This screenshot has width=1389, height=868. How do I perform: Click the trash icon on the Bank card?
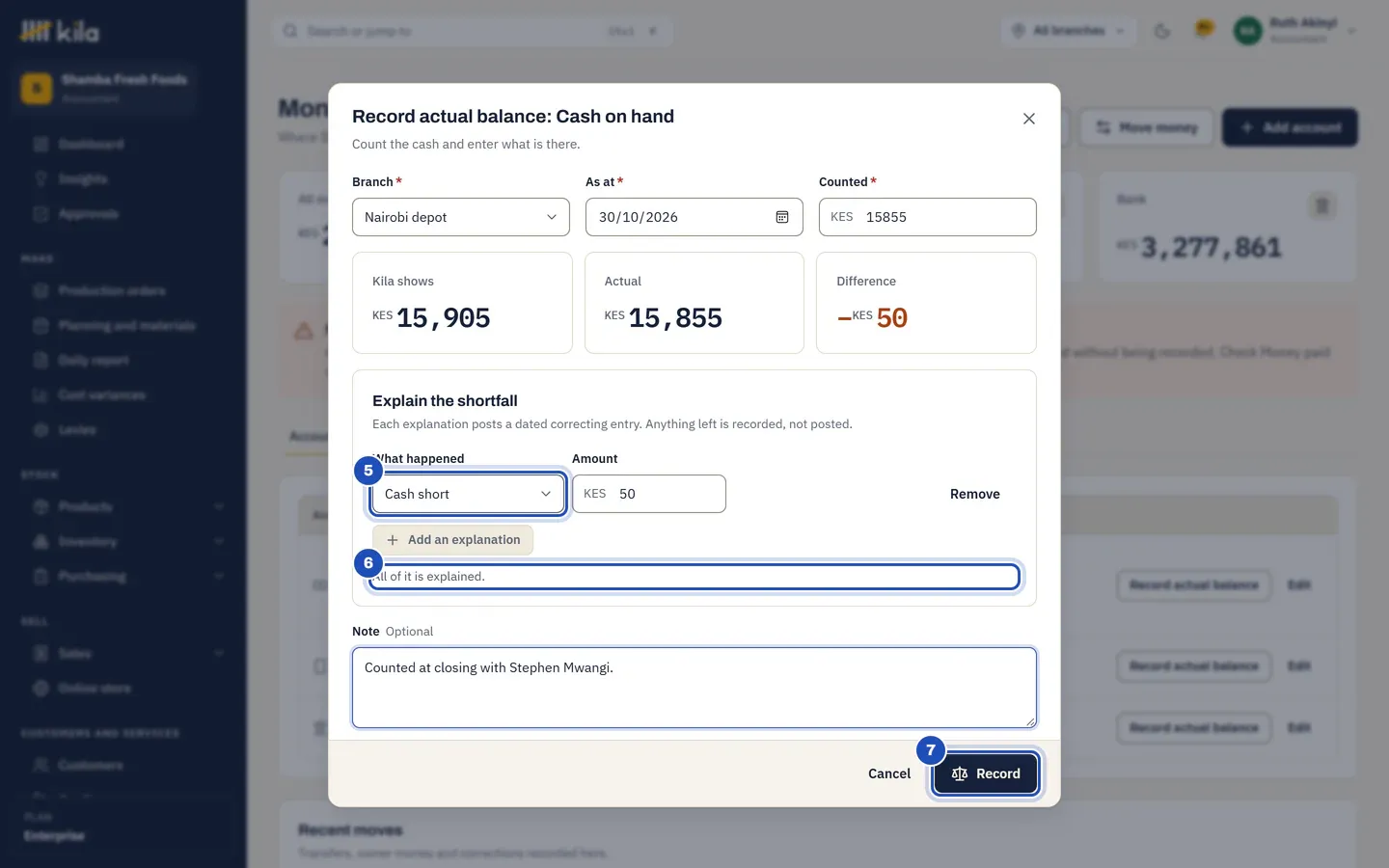[x=1321, y=205]
